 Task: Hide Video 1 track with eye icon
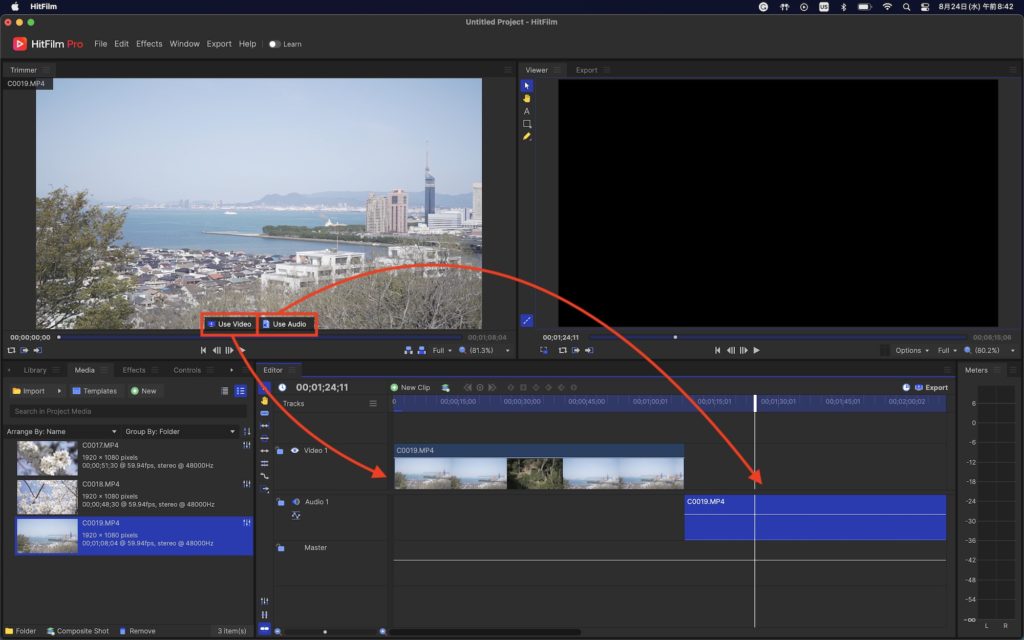(294, 451)
